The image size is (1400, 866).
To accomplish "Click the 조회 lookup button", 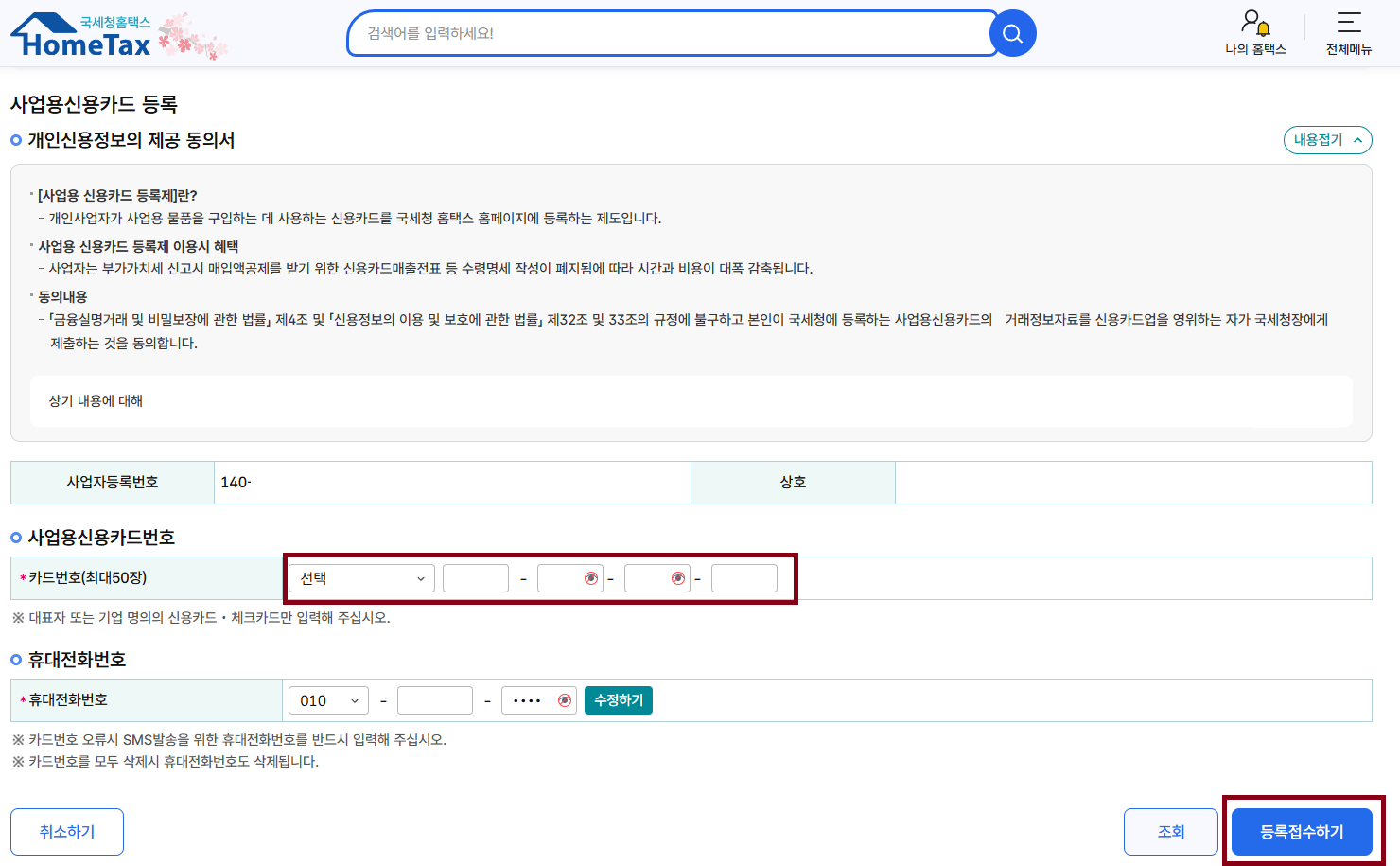I will [x=1170, y=831].
